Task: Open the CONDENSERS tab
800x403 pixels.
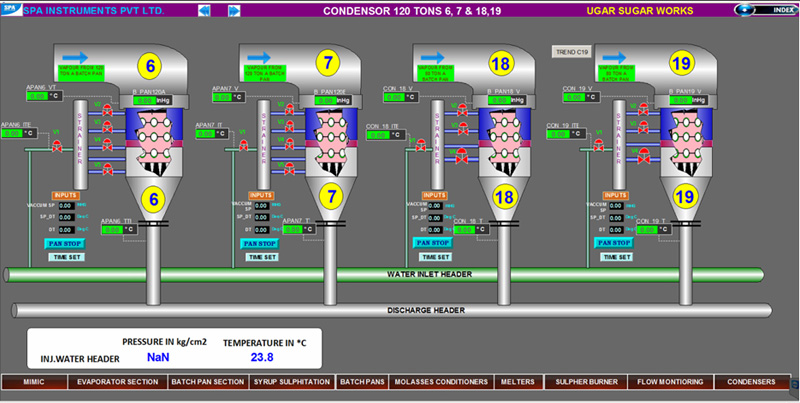Action: point(751,382)
